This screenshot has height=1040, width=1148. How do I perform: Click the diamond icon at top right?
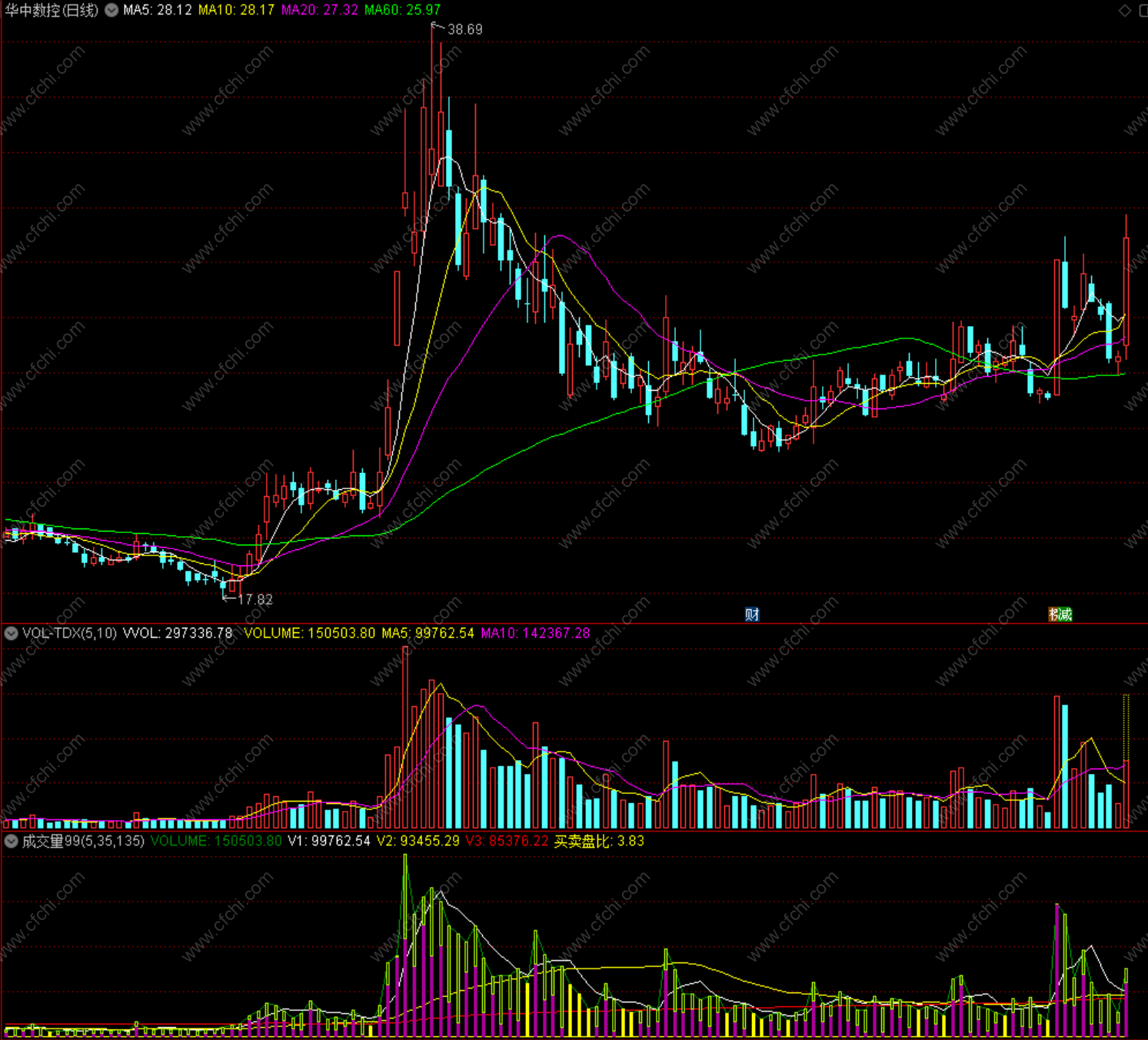pyautogui.click(x=1125, y=10)
